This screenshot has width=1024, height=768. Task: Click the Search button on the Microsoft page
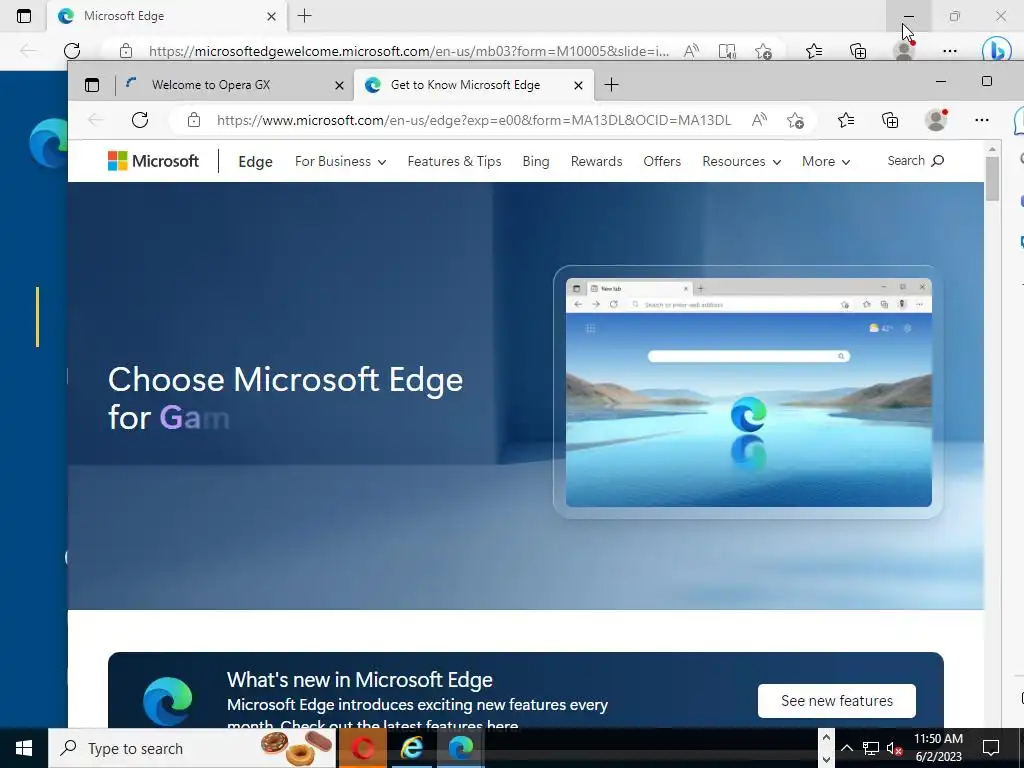click(x=916, y=161)
